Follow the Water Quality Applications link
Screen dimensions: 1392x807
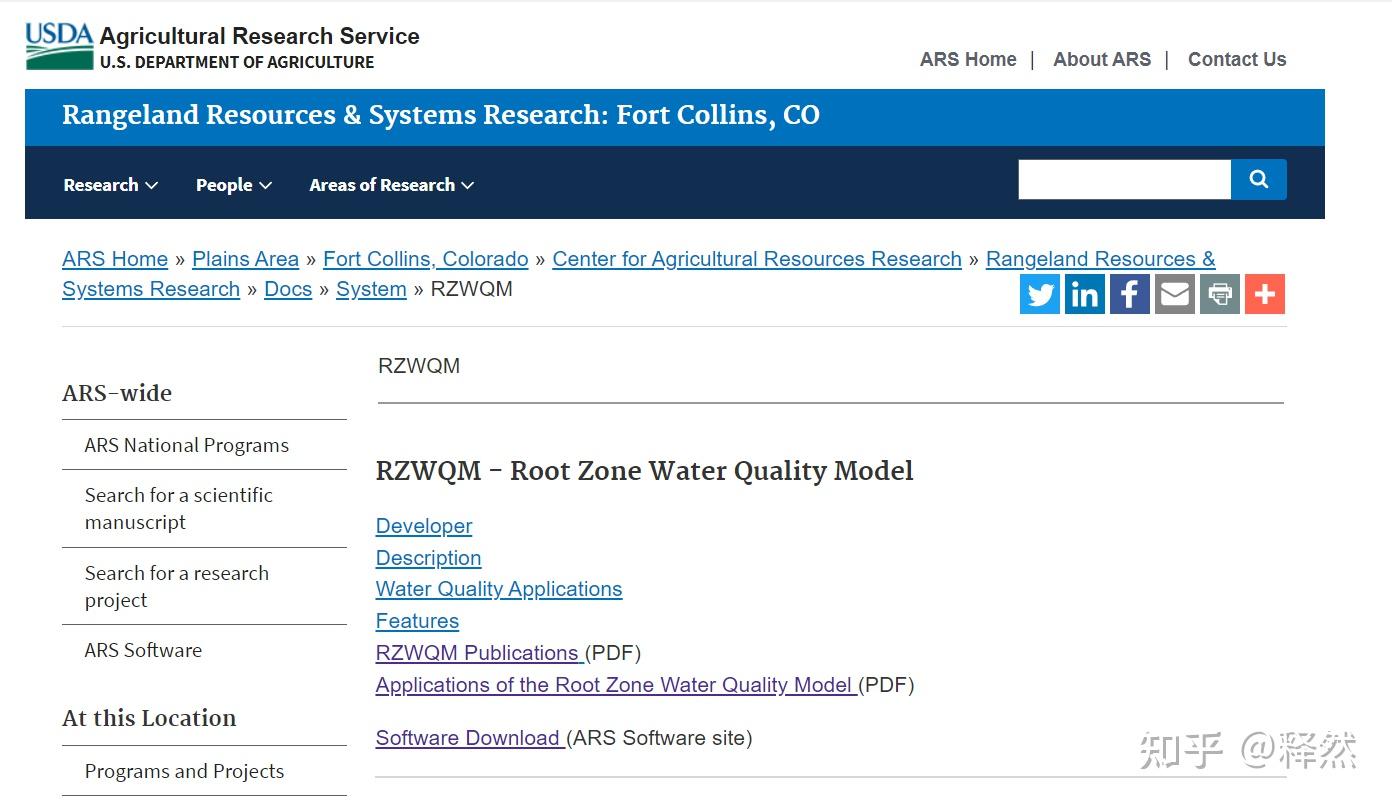click(499, 589)
